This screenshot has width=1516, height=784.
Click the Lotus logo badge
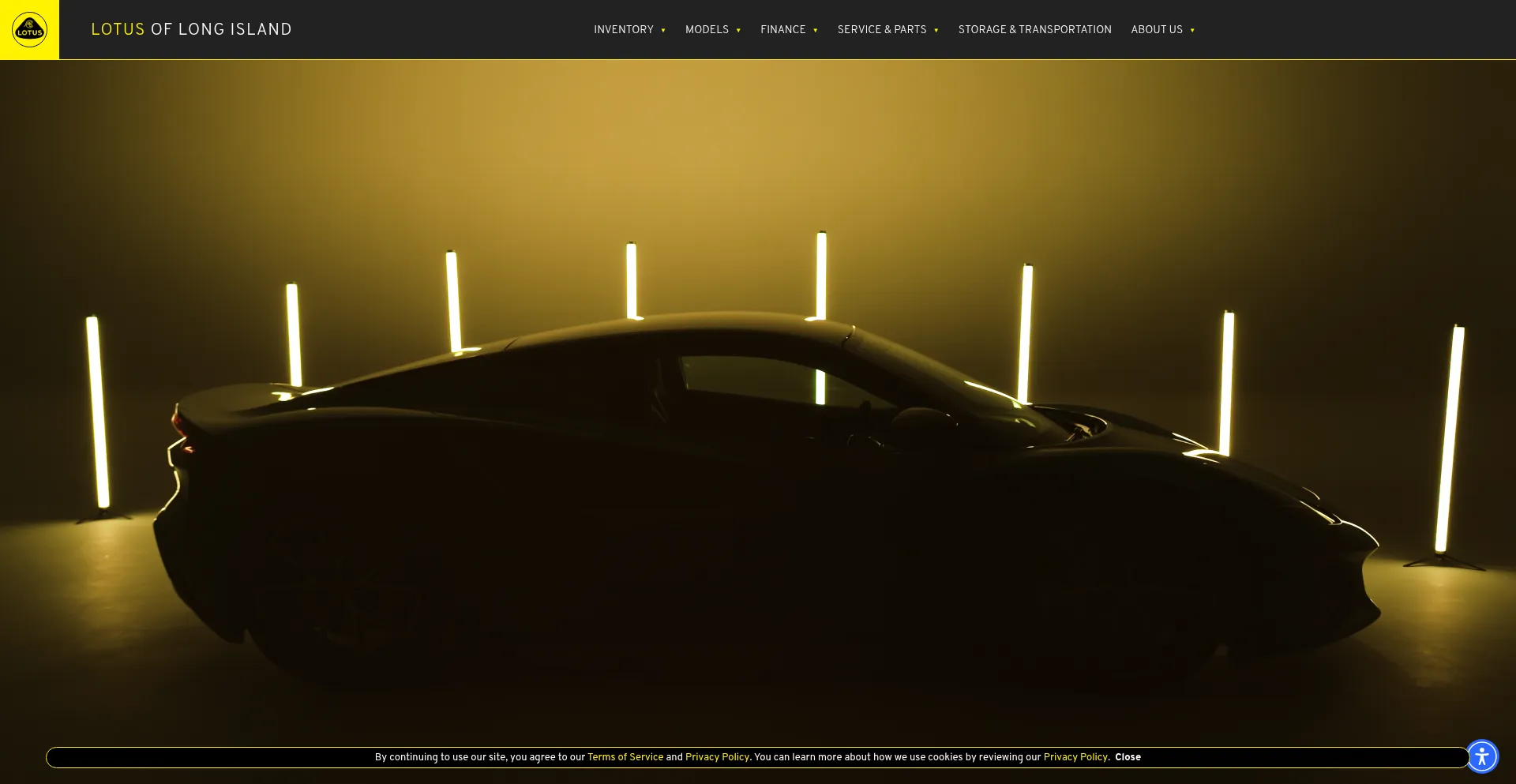pyautogui.click(x=29, y=30)
